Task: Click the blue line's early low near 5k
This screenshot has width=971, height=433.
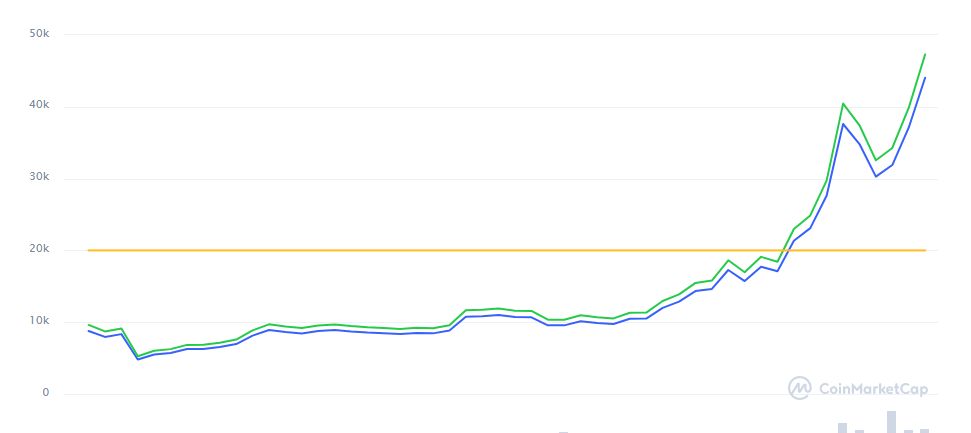Action: pos(138,359)
